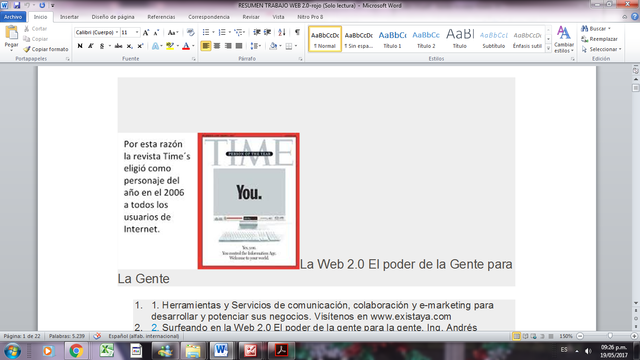Toggle show paragraph marks (¶)
This screenshot has width=640, height=360.
pos(297,32)
